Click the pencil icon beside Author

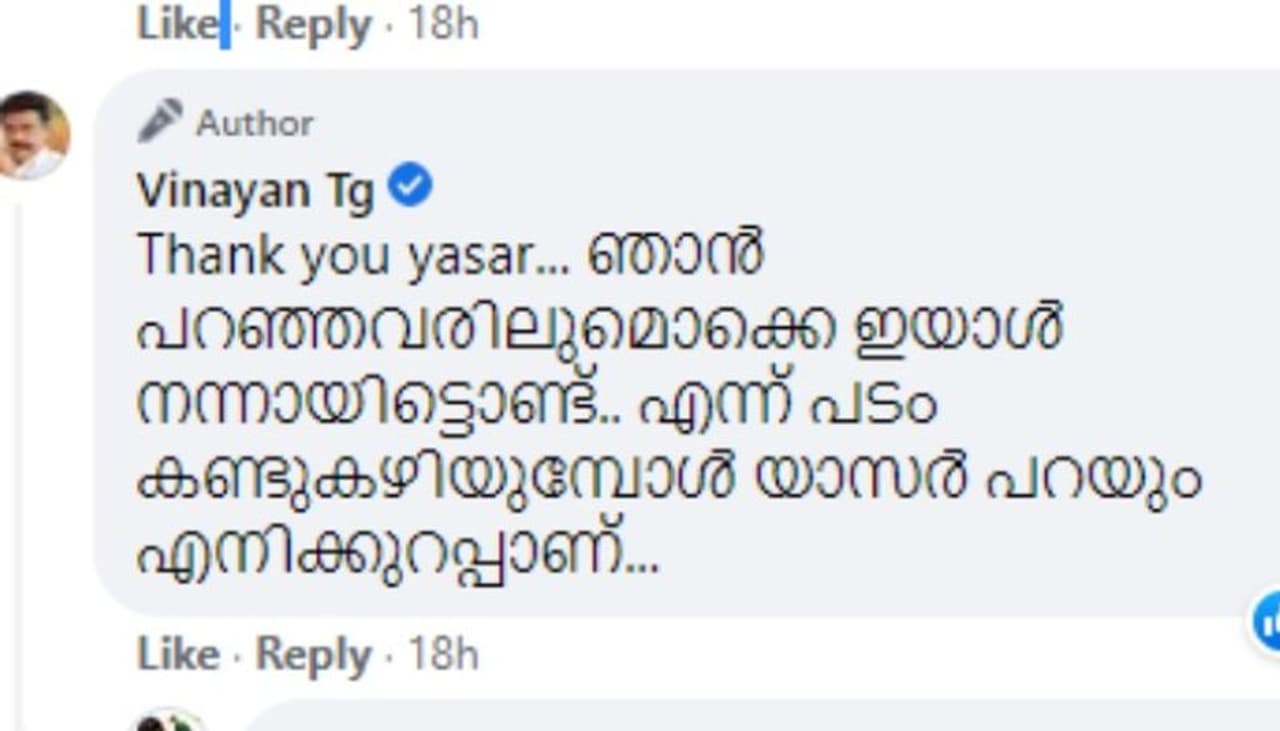pos(160,121)
